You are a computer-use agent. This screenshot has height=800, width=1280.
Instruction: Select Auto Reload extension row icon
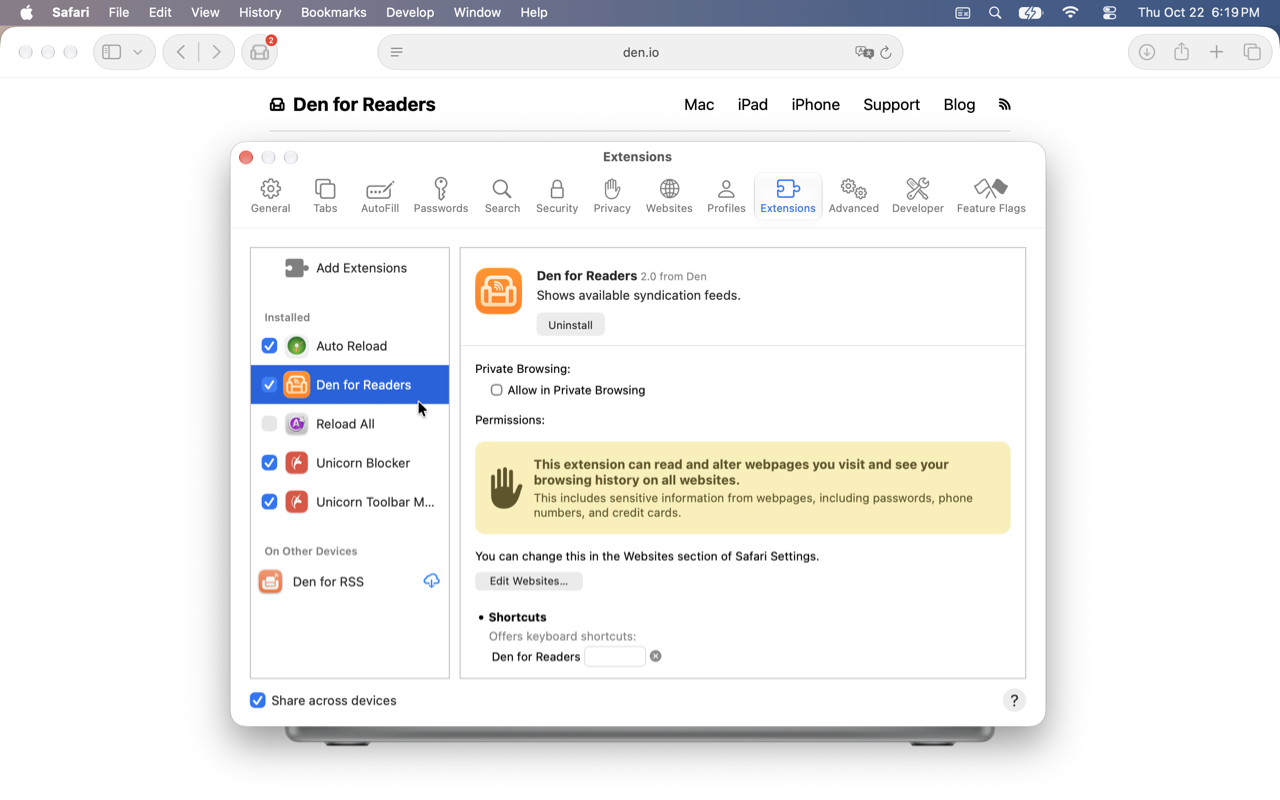(297, 346)
